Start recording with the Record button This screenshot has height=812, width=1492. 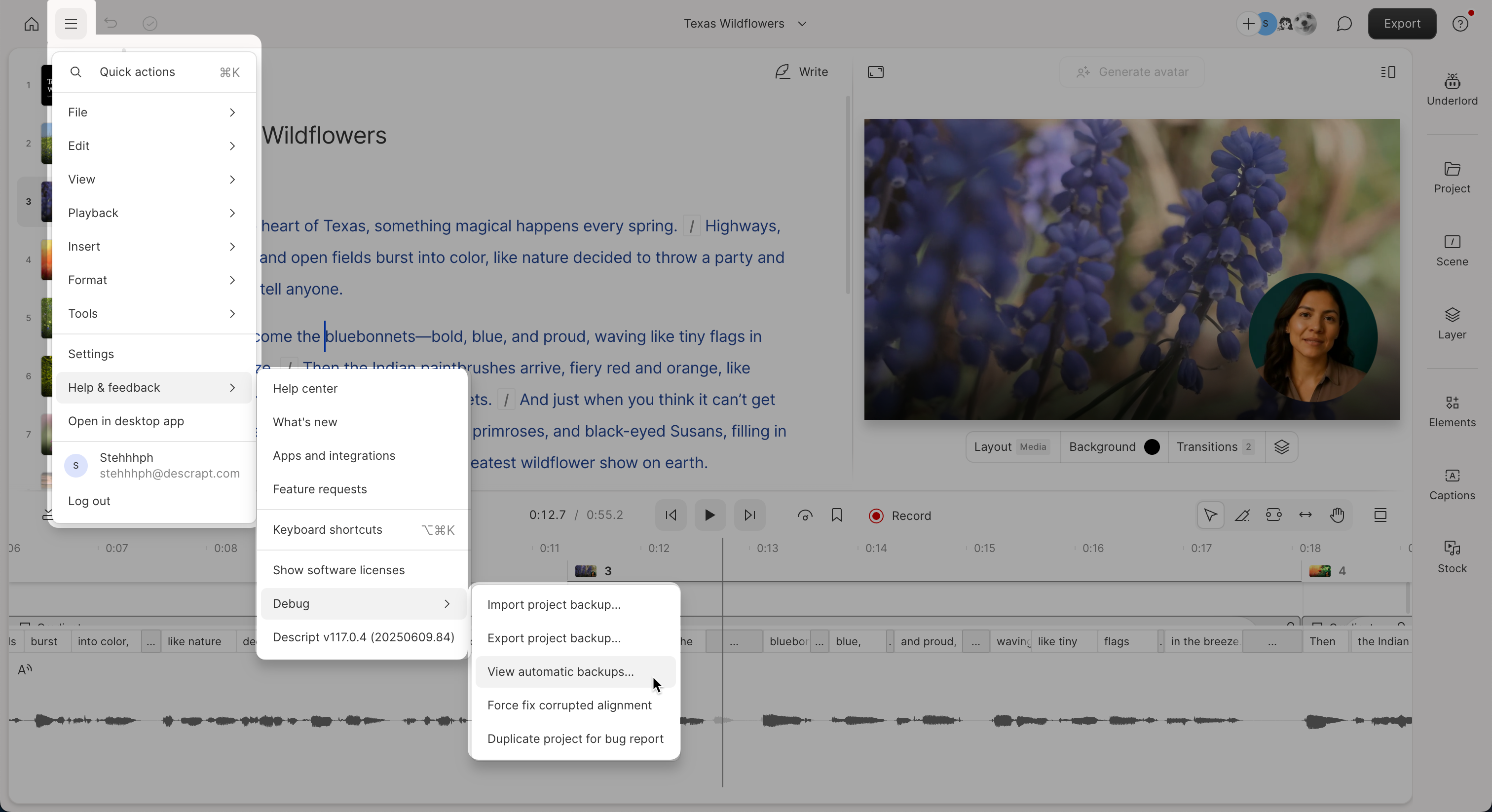[899, 516]
